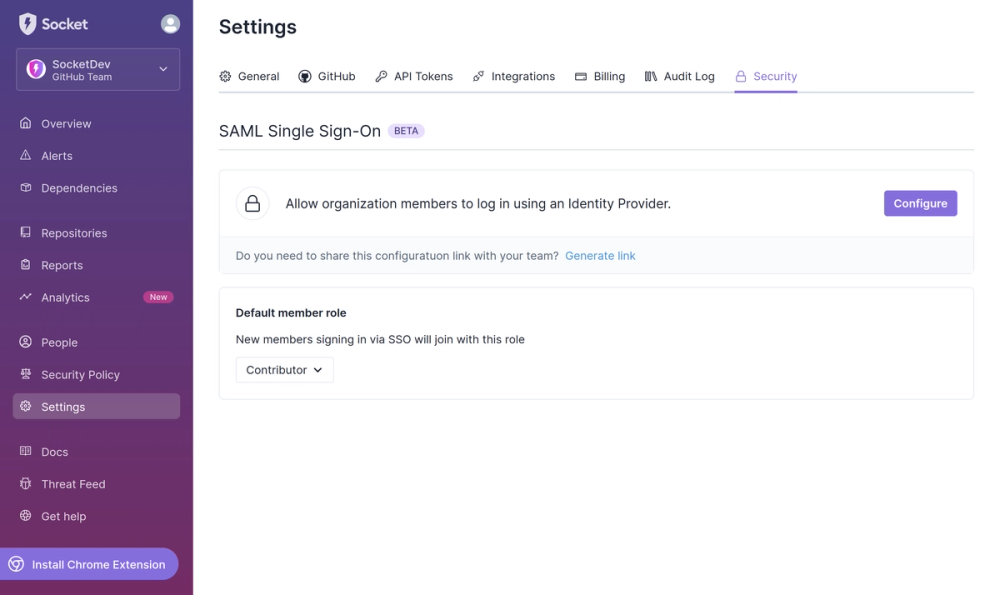The width and height of the screenshot is (1000, 595).
Task: Click the Generate link hyperlink
Action: point(600,255)
